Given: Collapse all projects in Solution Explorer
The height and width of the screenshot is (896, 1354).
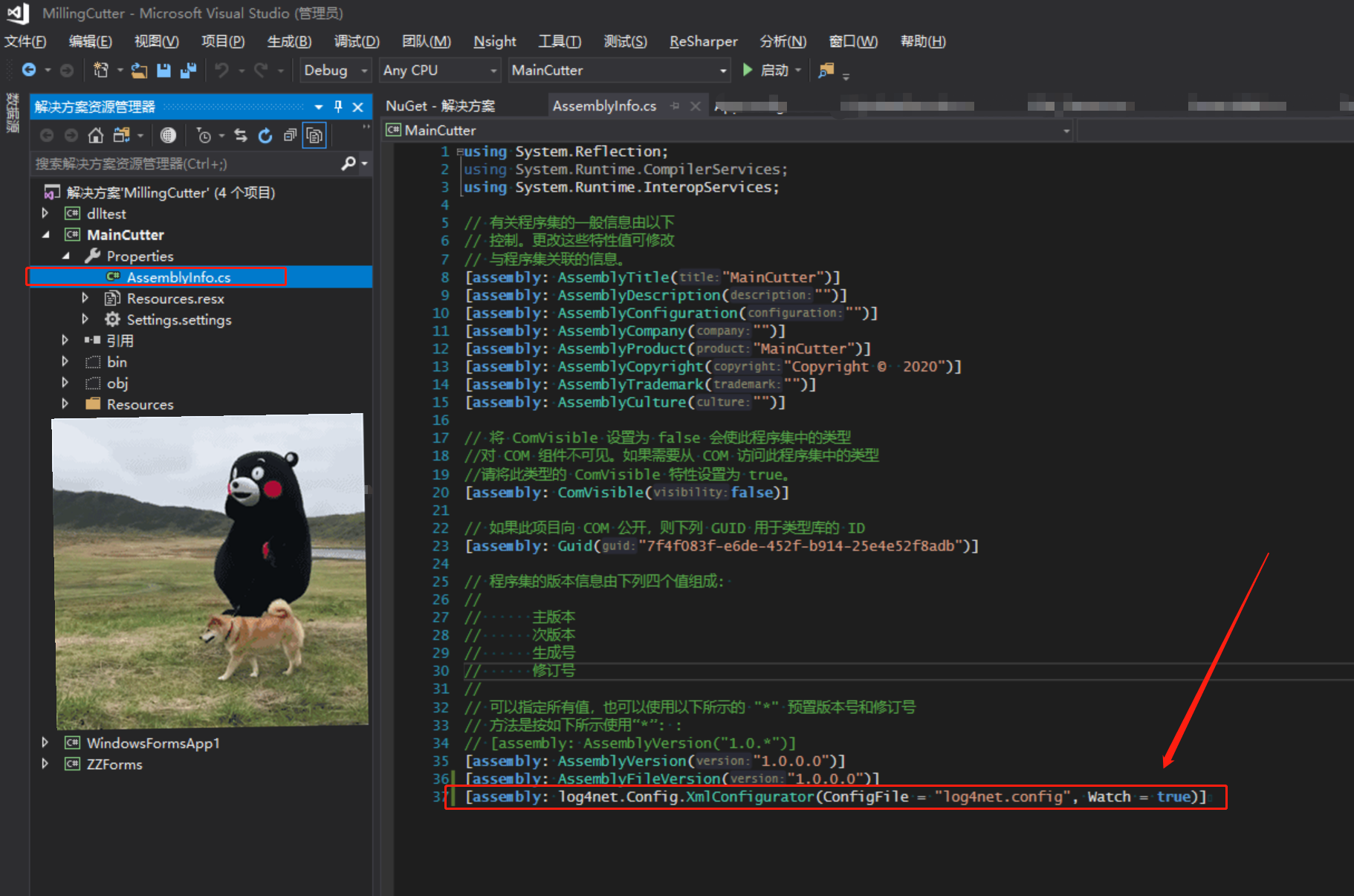Looking at the screenshot, I should (290, 134).
